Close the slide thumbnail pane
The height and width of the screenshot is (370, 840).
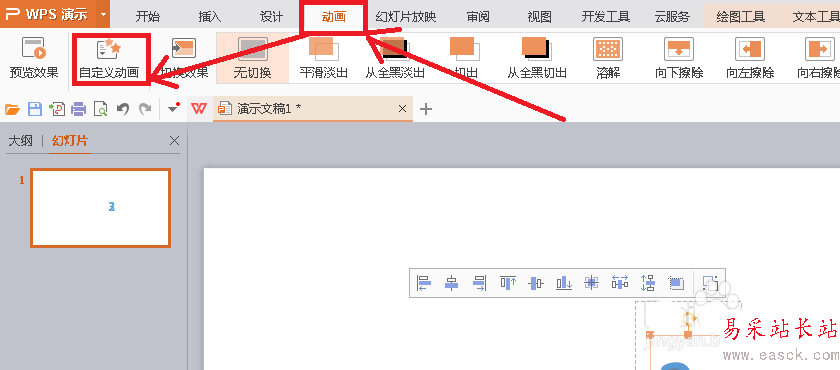(x=174, y=141)
